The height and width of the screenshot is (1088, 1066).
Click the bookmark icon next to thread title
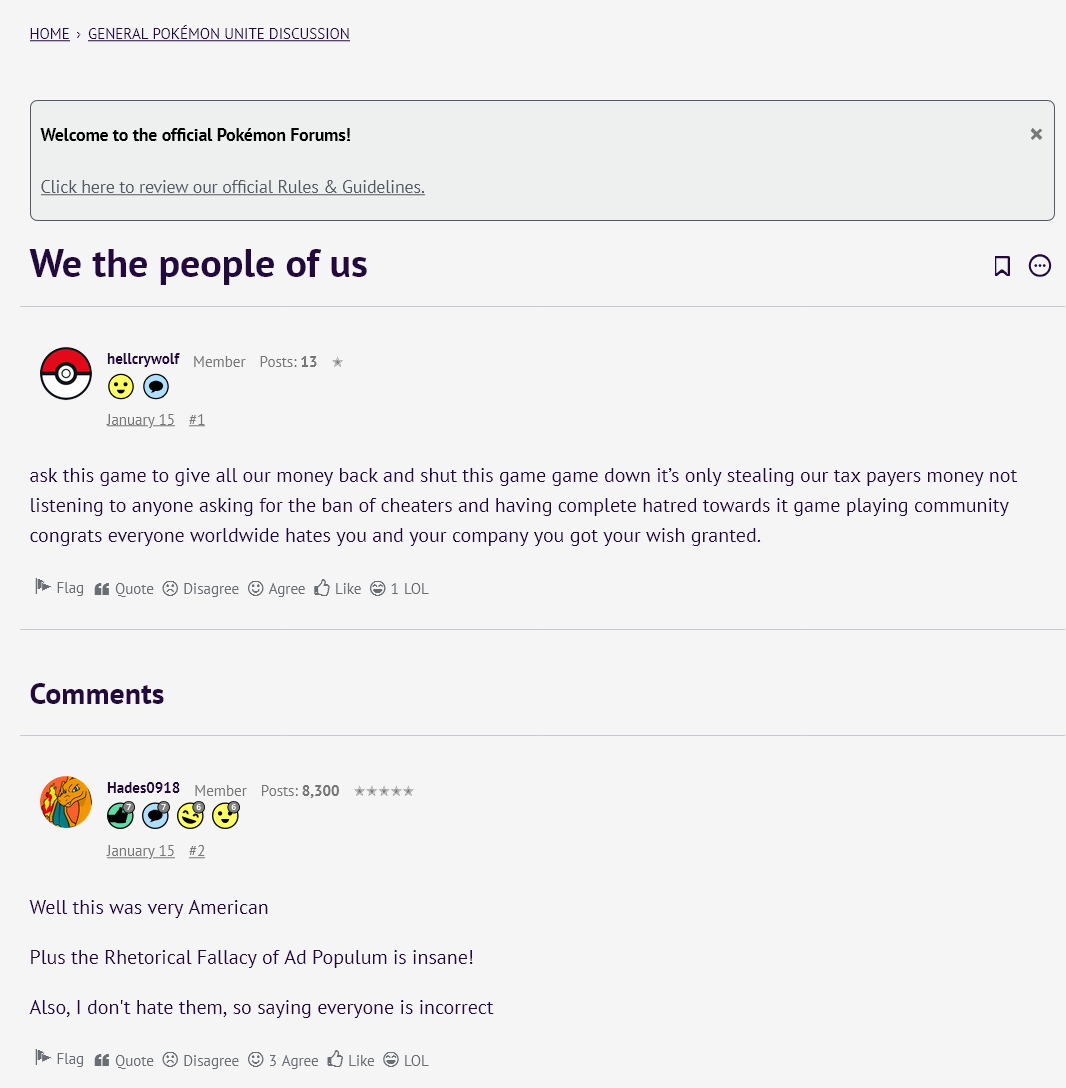click(1002, 265)
